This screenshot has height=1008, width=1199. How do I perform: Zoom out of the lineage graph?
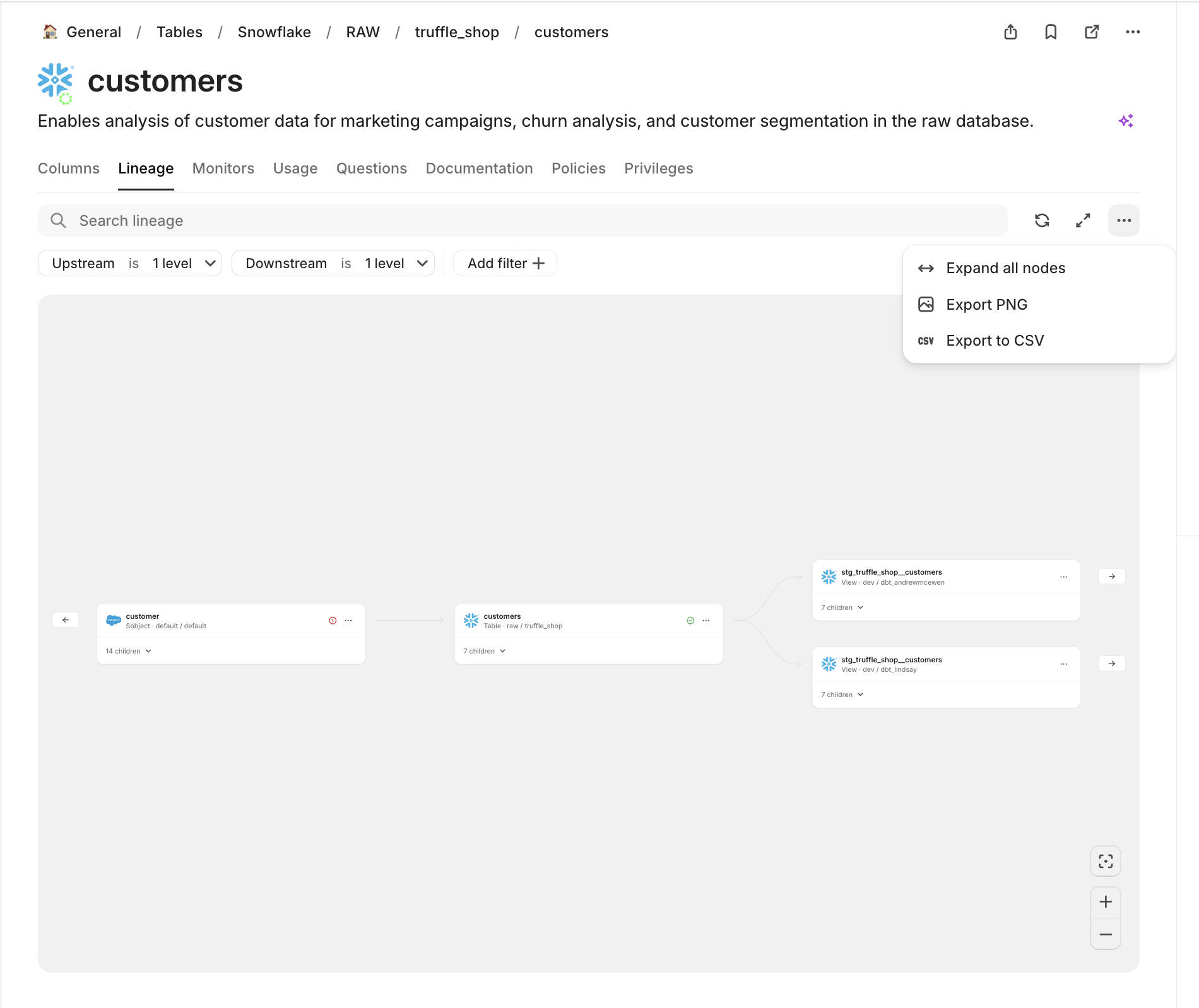1106,934
